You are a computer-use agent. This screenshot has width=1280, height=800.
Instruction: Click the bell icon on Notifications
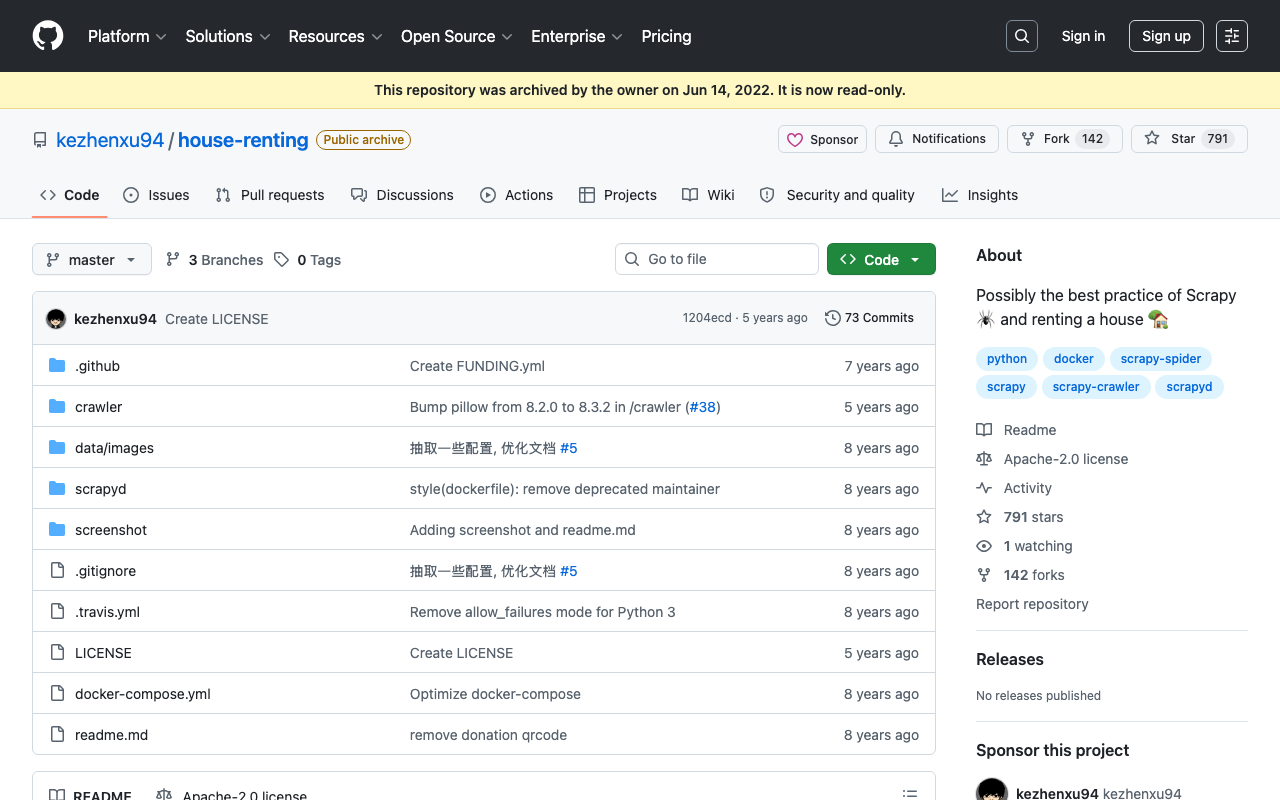pyautogui.click(x=896, y=139)
